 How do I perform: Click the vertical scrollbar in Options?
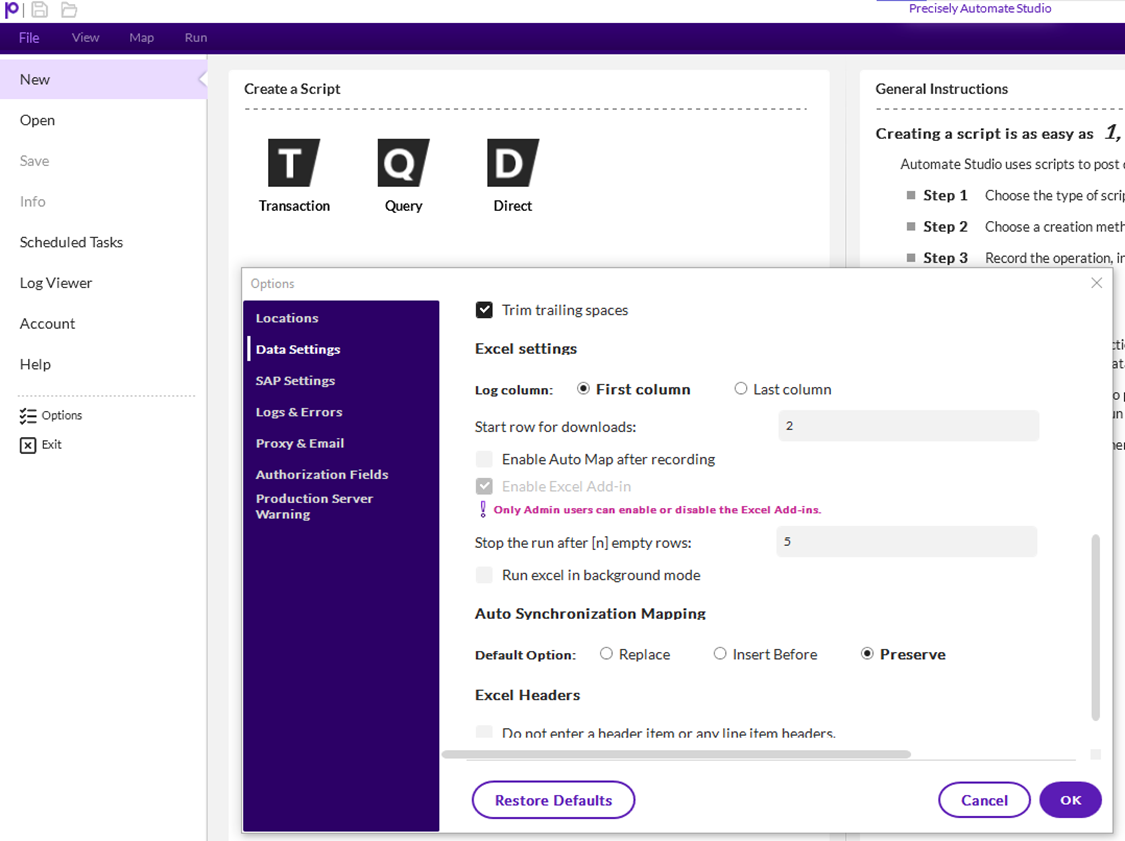coord(1096,626)
